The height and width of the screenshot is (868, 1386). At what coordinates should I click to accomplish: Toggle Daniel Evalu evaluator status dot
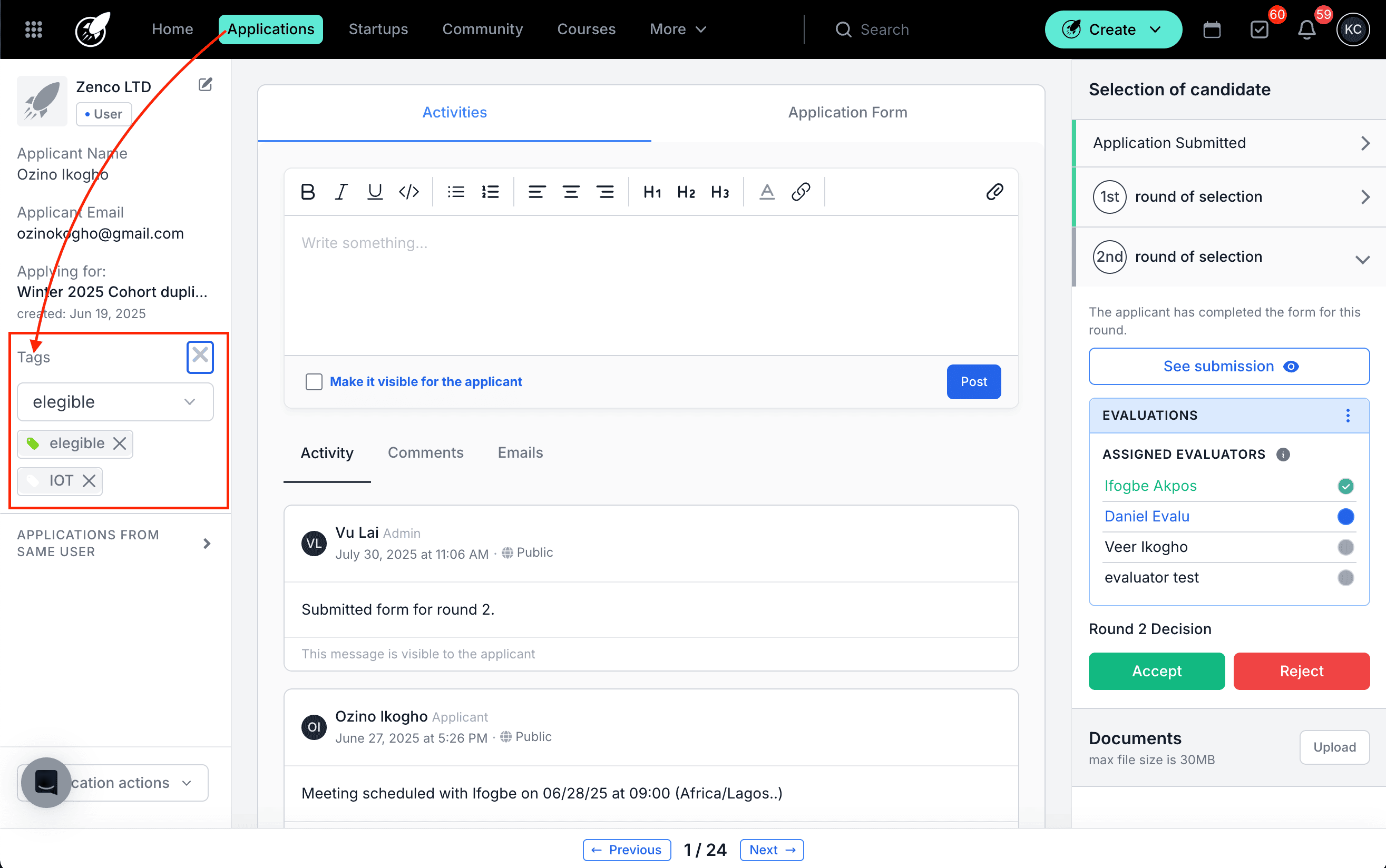click(x=1345, y=517)
